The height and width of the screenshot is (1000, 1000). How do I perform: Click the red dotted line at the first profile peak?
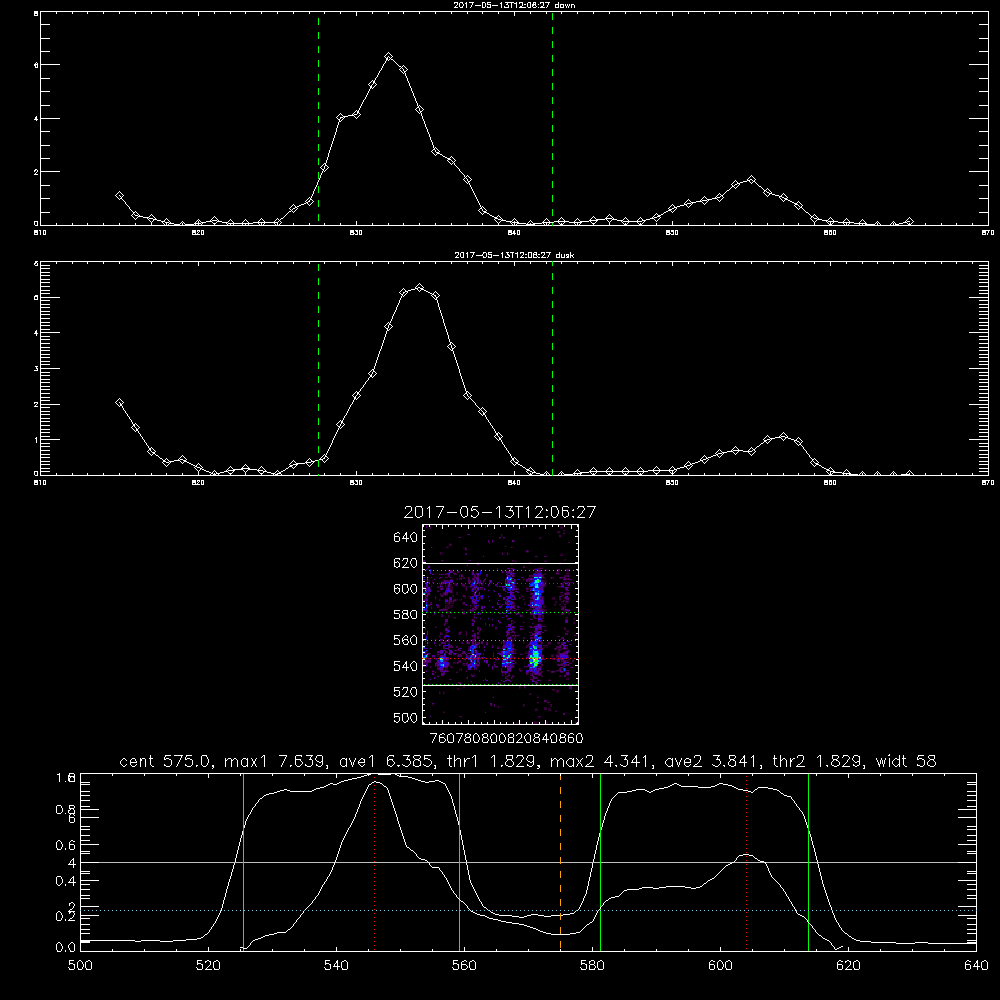[x=374, y=862]
